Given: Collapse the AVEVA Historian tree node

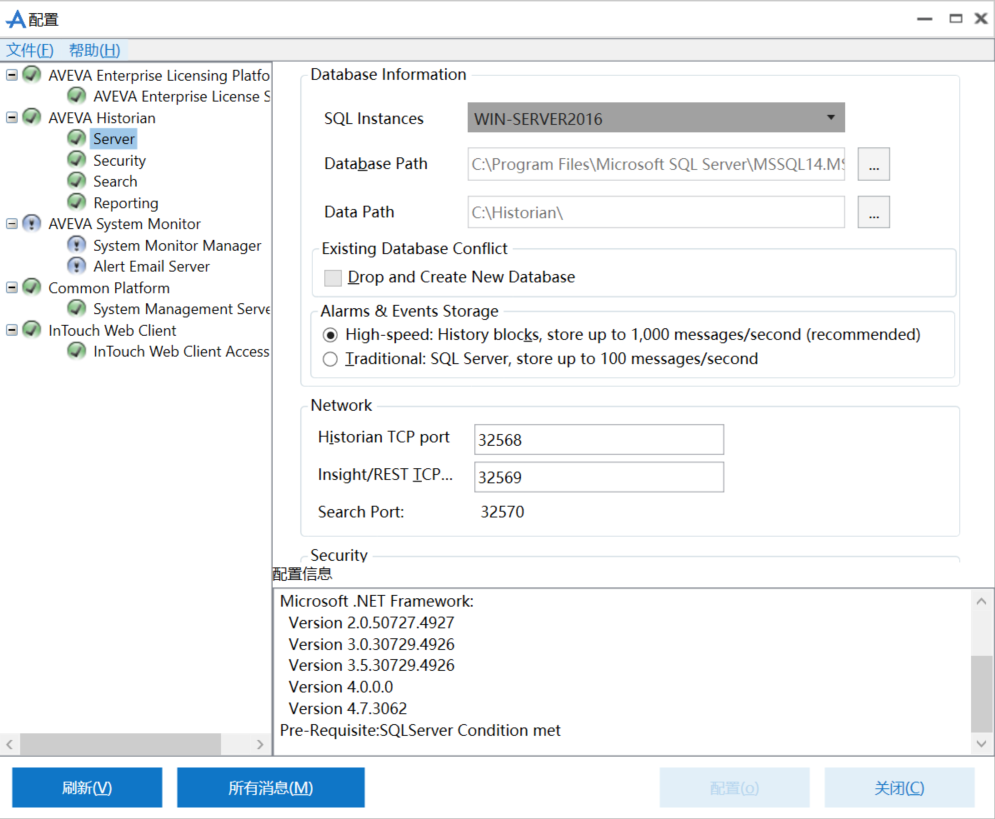Looking at the screenshot, I should (12, 117).
